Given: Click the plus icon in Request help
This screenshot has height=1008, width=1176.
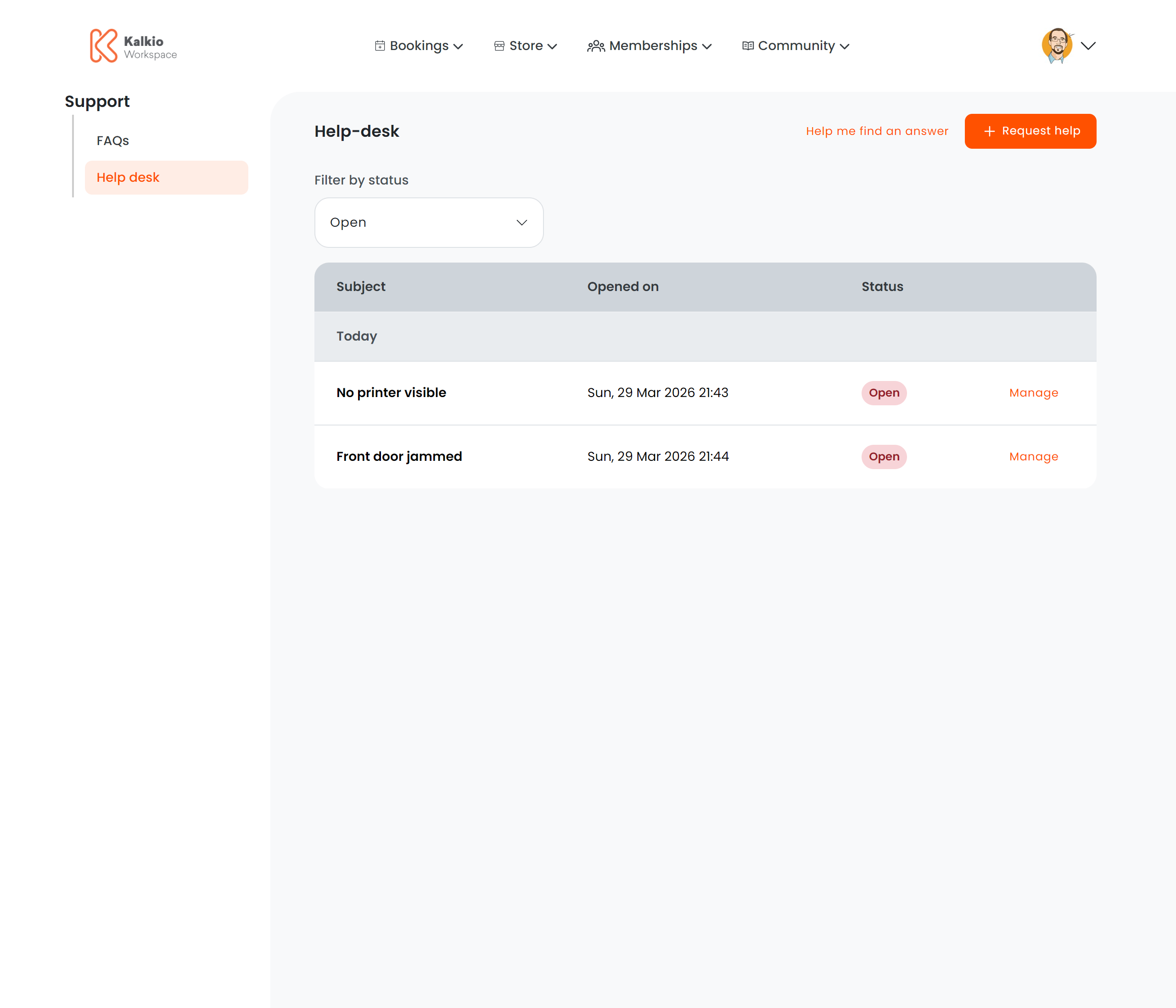Looking at the screenshot, I should [x=989, y=131].
